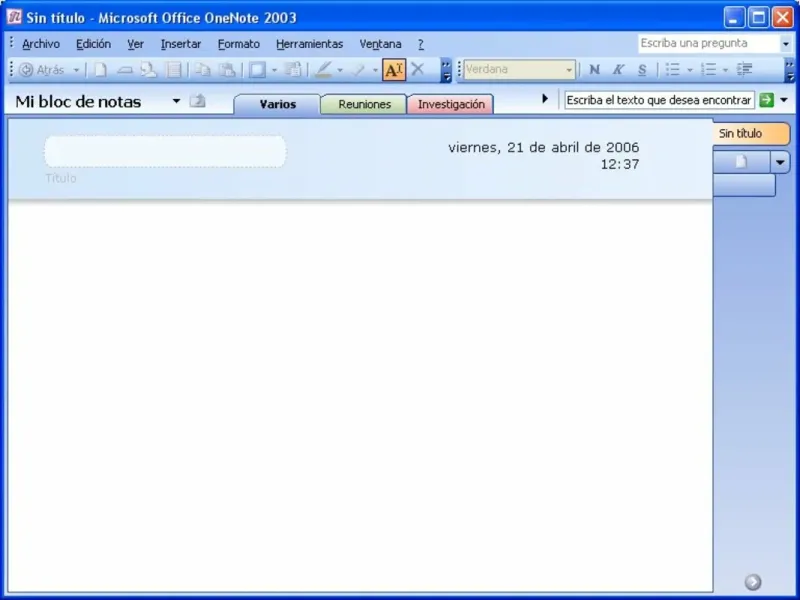This screenshot has height=600, width=800.
Task: Click the toolbar icon with a person silhouette
Action: click(148, 70)
